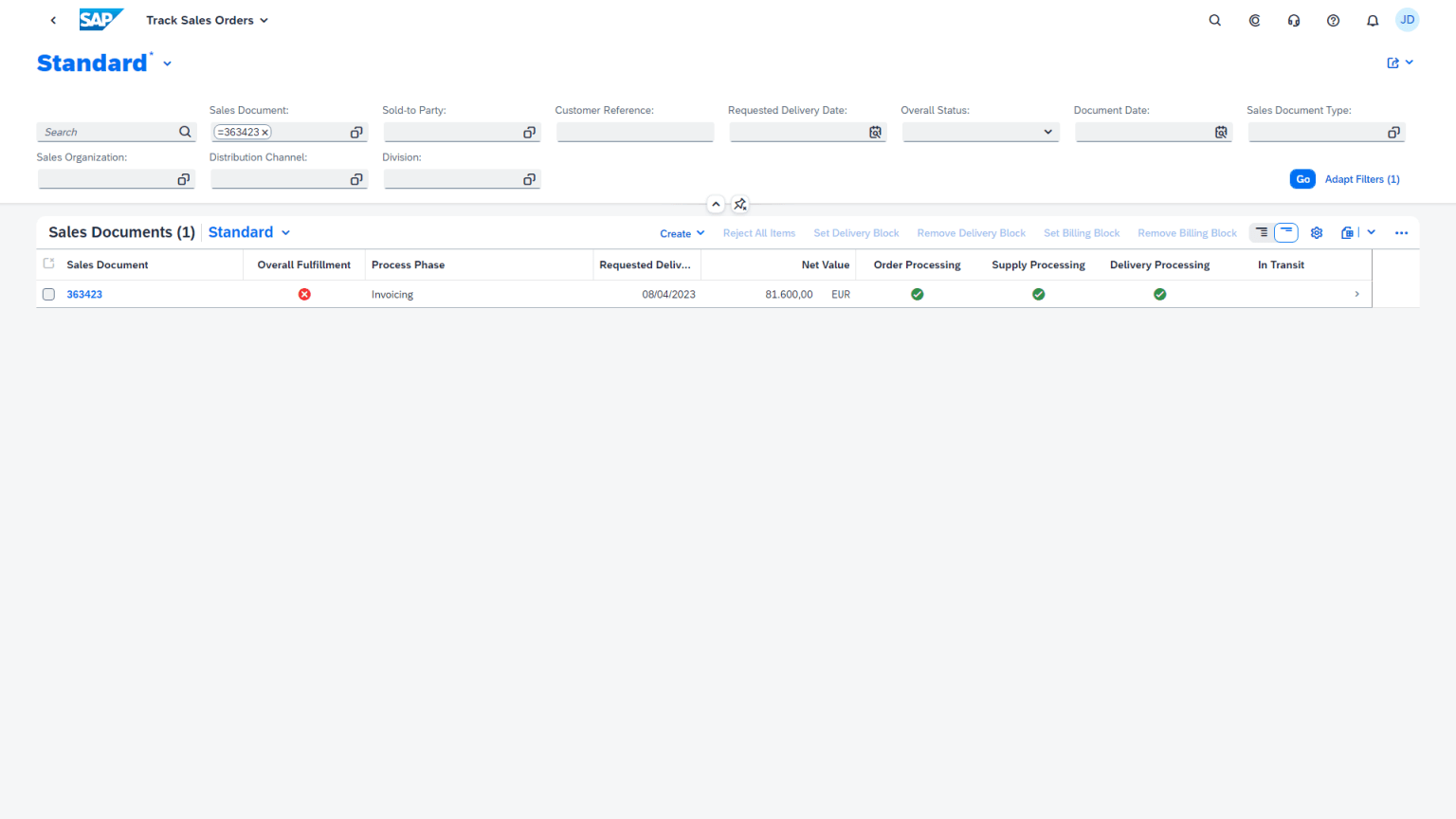This screenshot has width=1456, height=819.
Task: Collapse the filter bar with the chevron
Action: [716, 204]
